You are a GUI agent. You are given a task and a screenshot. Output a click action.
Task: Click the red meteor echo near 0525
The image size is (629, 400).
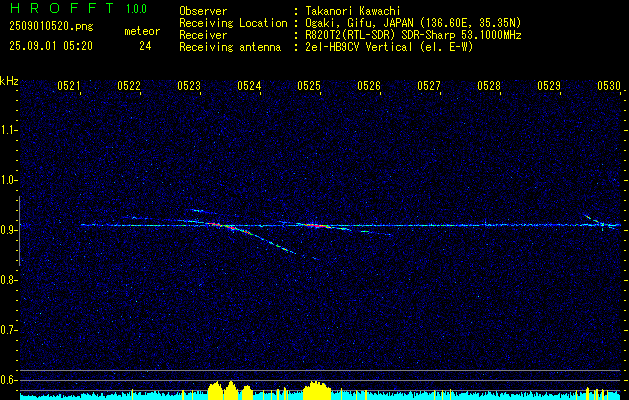point(317,226)
